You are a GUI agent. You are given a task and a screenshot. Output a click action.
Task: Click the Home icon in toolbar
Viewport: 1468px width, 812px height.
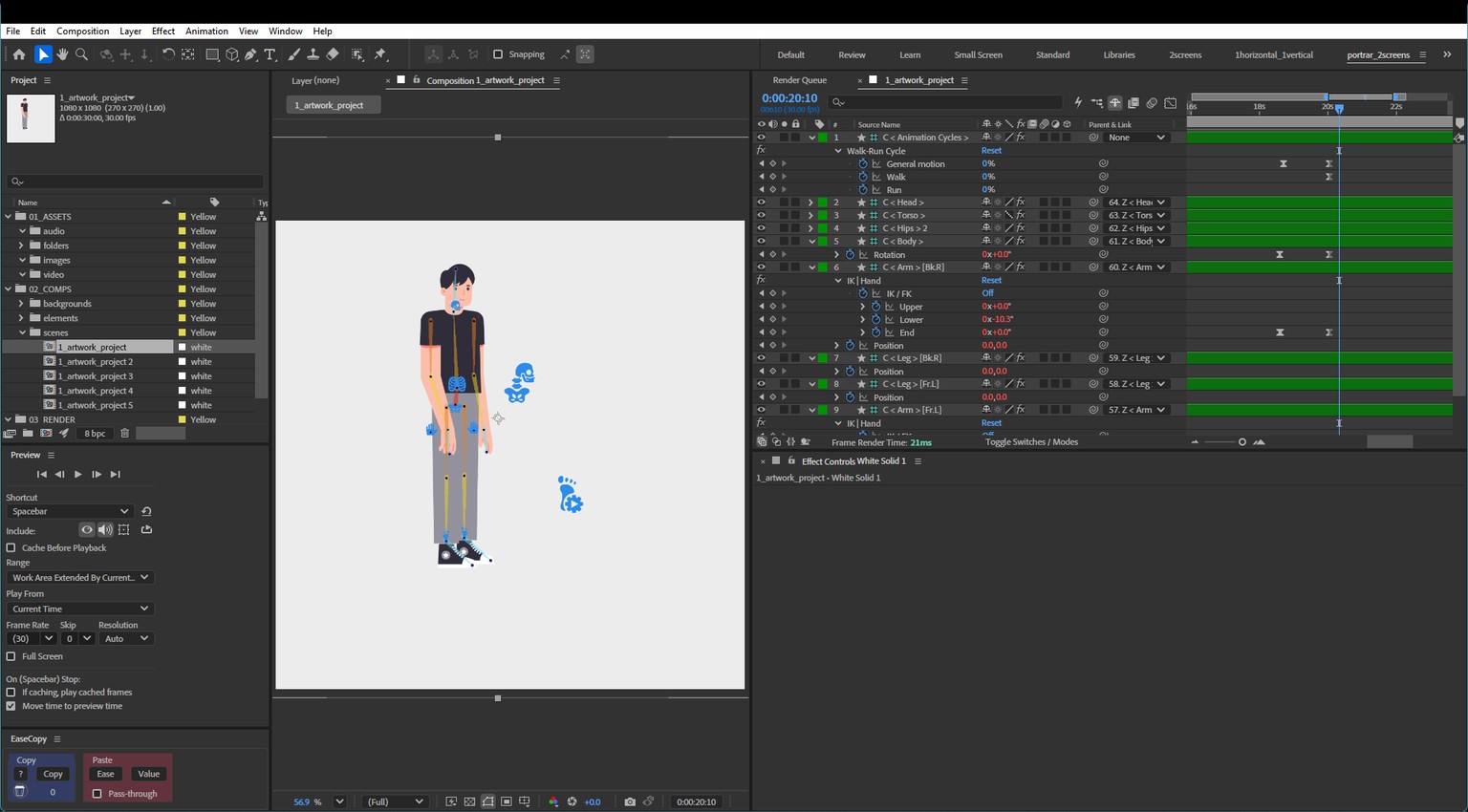click(19, 54)
